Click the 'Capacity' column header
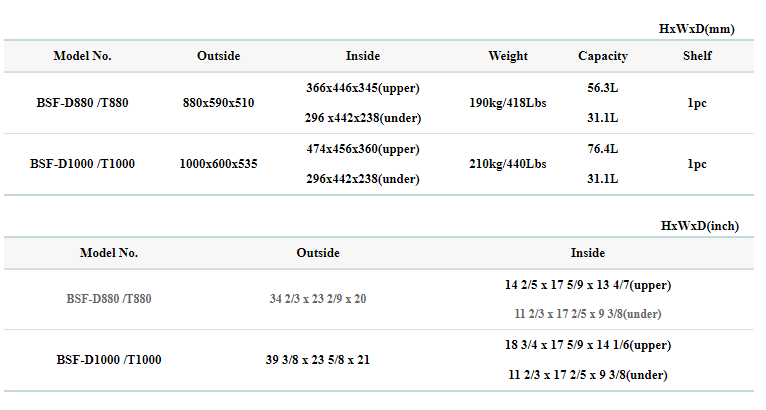Screen dimensions: 766x410 [602, 56]
